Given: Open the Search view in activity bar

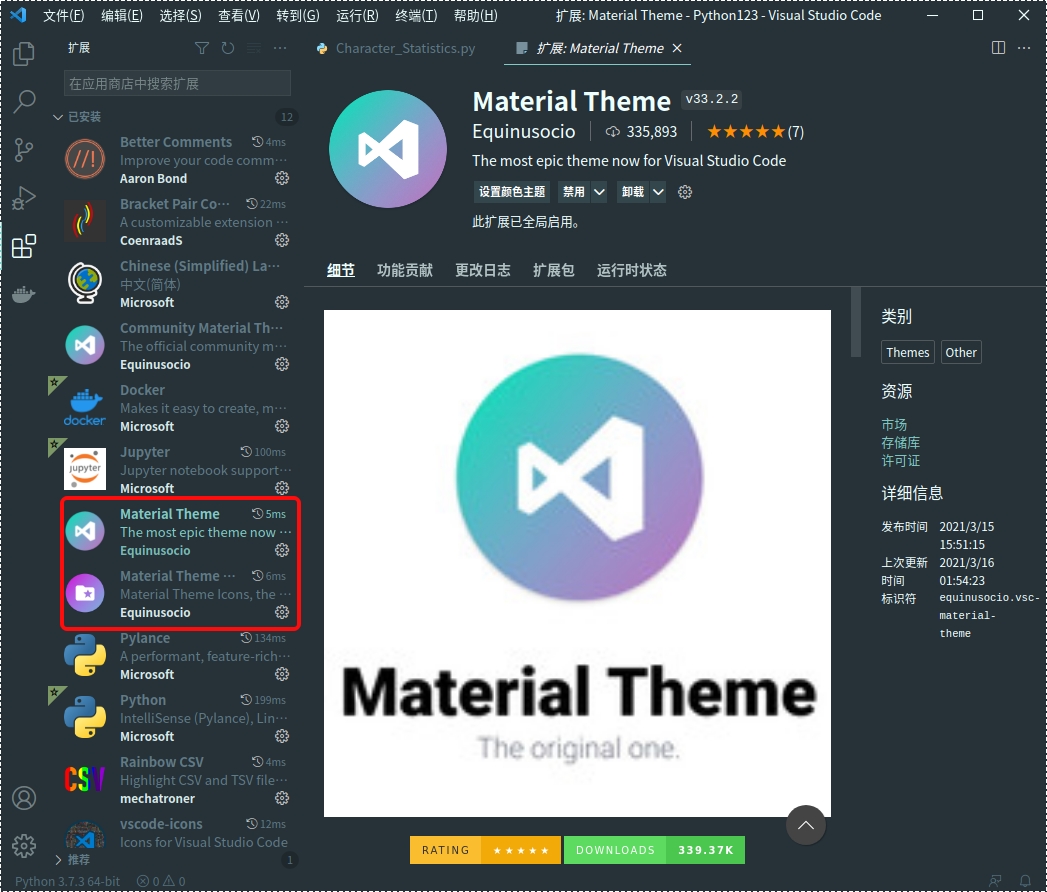Looking at the screenshot, I should 24,101.
